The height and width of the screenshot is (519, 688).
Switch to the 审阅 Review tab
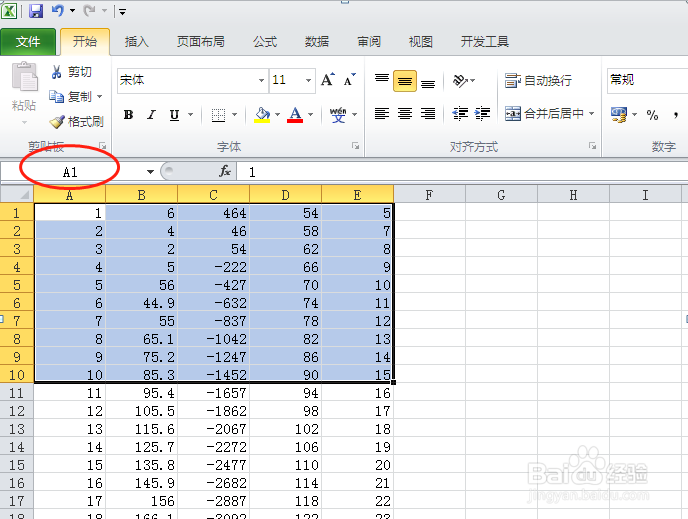[x=369, y=42]
